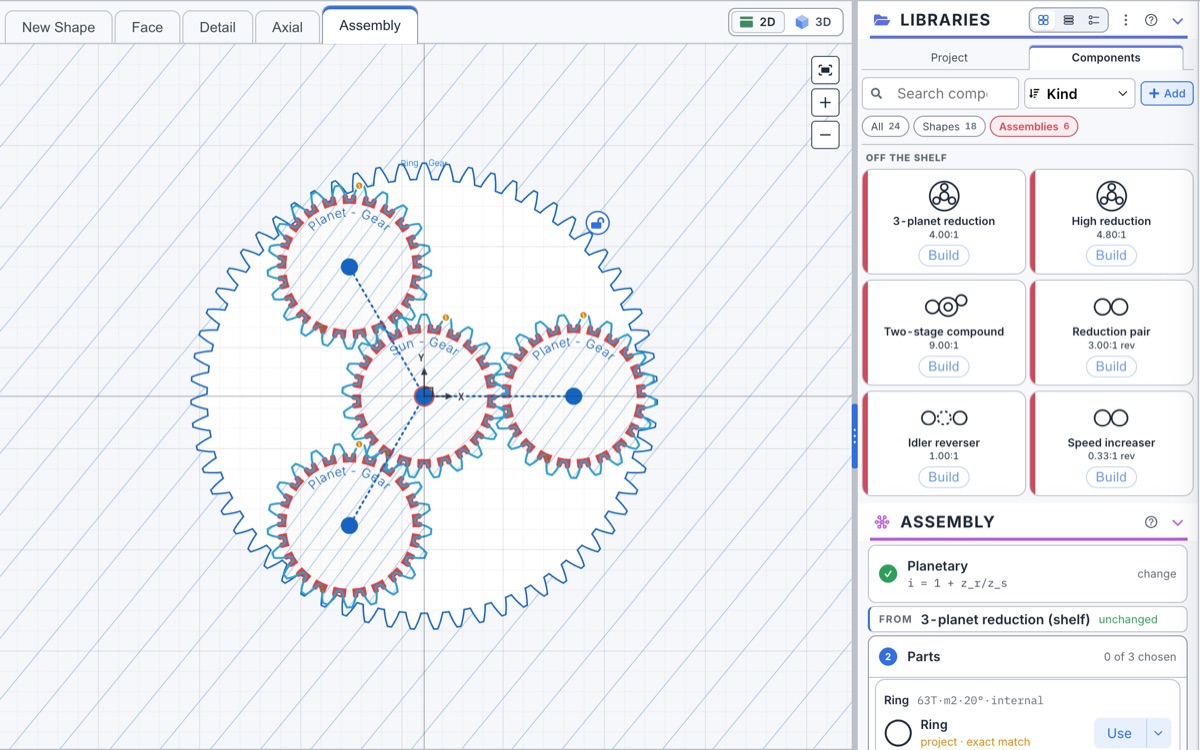
Task: Click the 'OFF THE SHELF' heading
Action: click(x=906, y=158)
